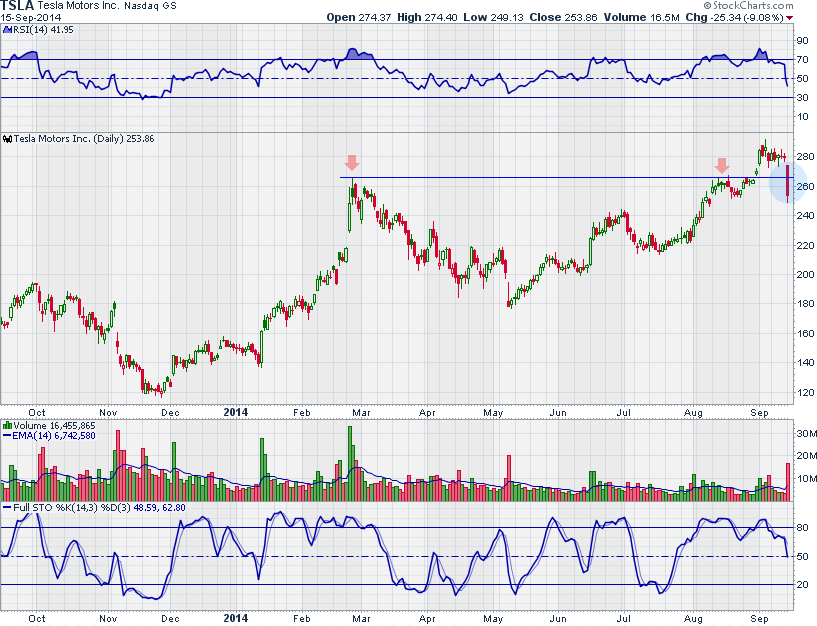Click the 160 price axis label
Image resolution: width=817 pixels, height=626 pixels.
click(x=805, y=333)
